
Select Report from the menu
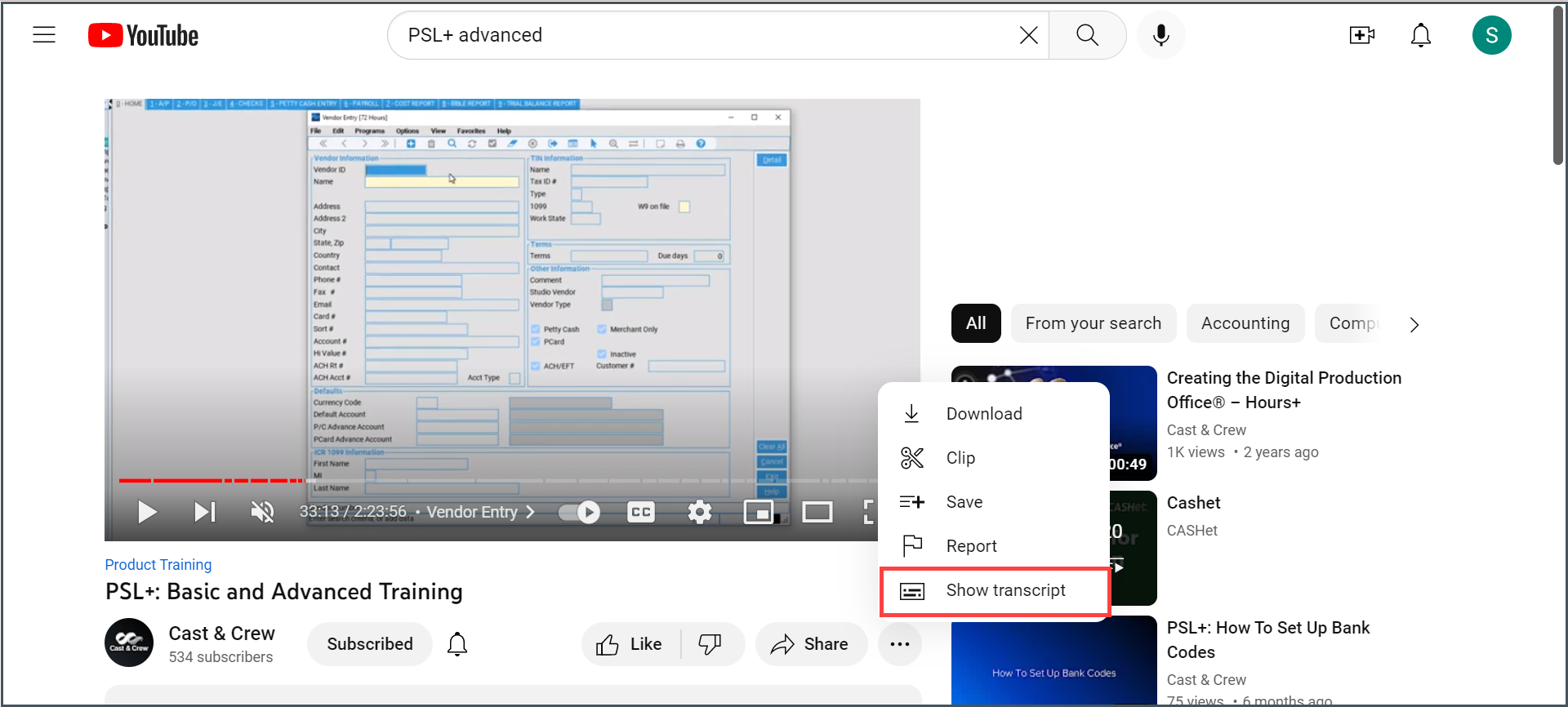[994, 546]
